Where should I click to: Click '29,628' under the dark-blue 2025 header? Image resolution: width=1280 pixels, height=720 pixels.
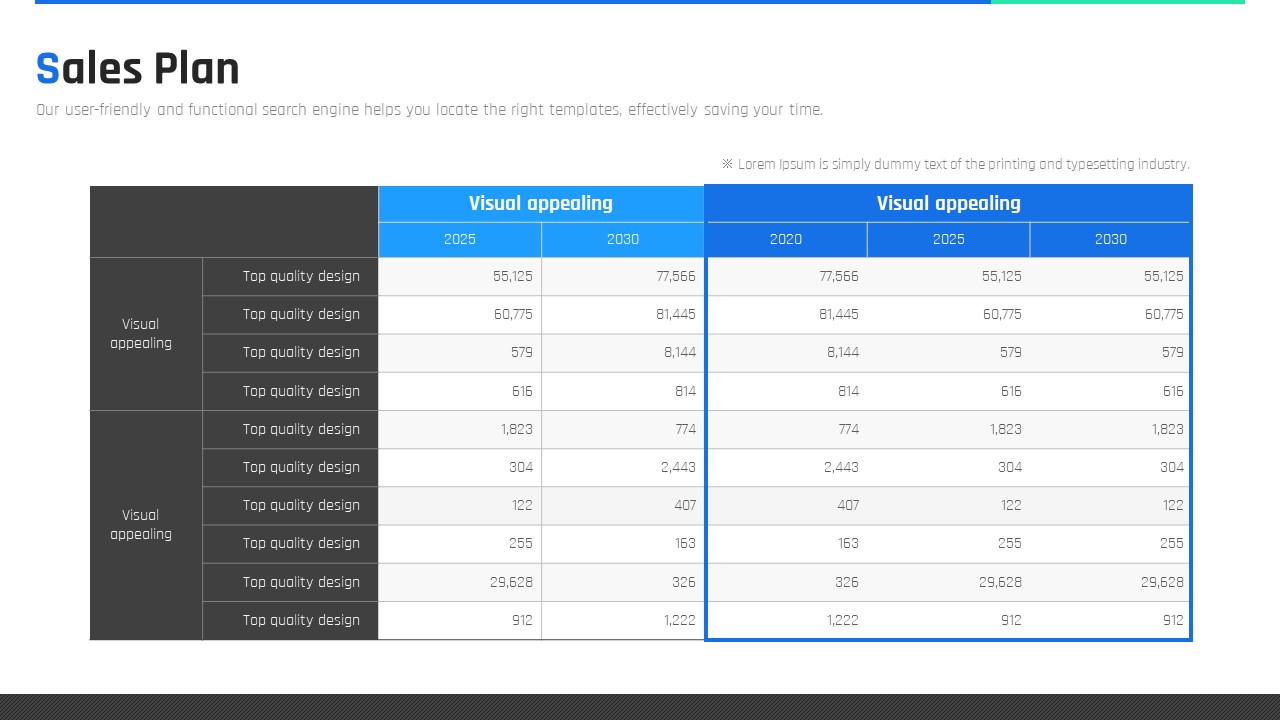point(1001,582)
